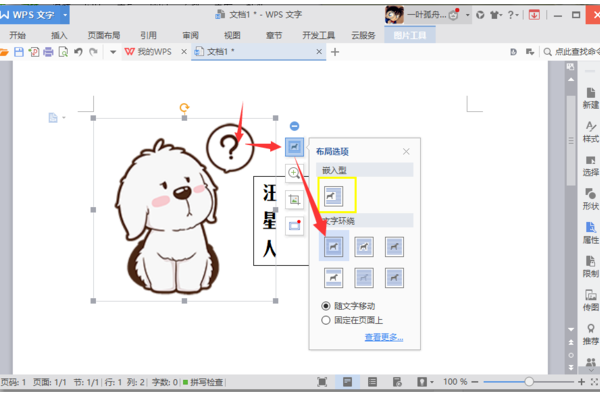
Task: Open the 页面布局 ribbon tab
Action: tap(104, 36)
